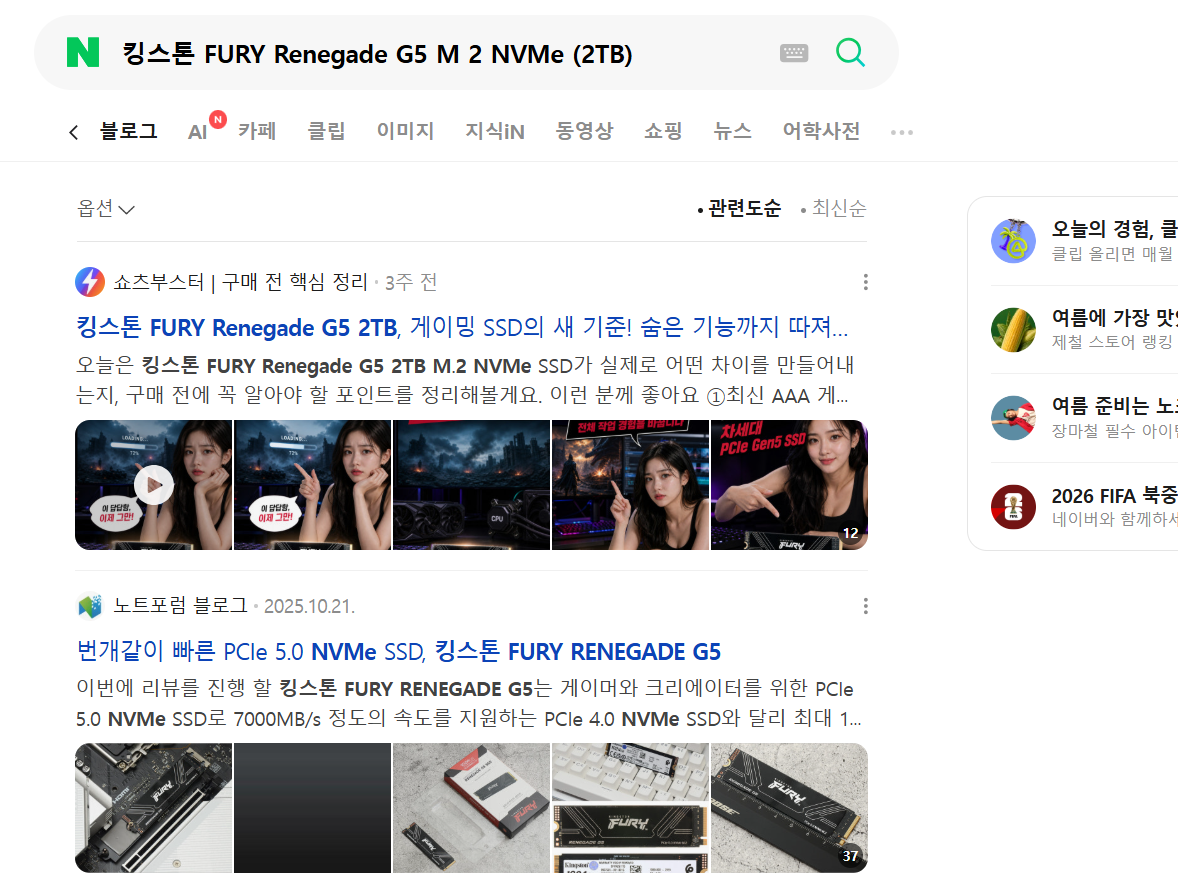Click the 2025.10.21. date text
Image resolution: width=1178 pixels, height=886 pixels.
coord(309,606)
